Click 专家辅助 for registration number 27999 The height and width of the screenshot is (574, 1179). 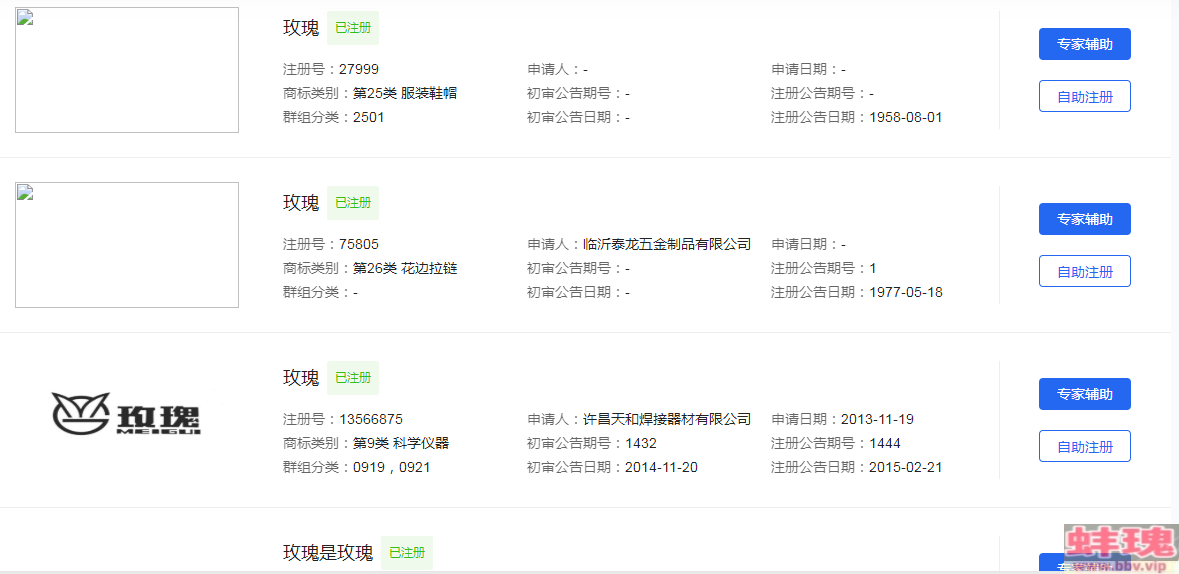(x=1084, y=44)
